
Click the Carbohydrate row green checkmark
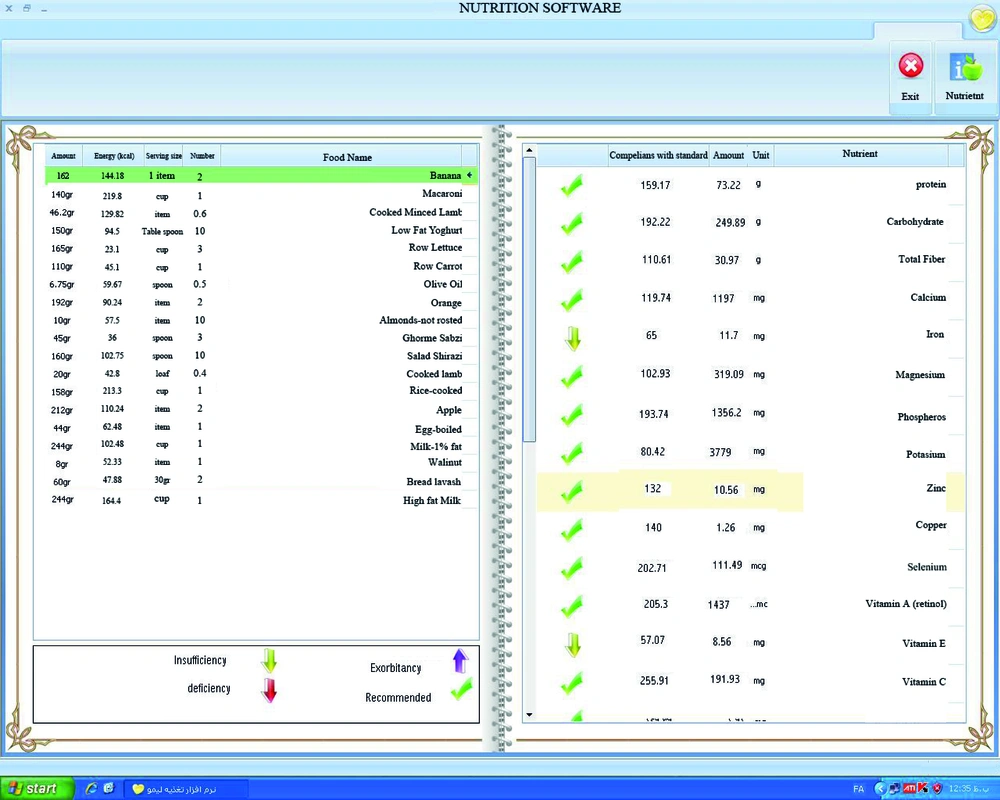click(x=572, y=224)
